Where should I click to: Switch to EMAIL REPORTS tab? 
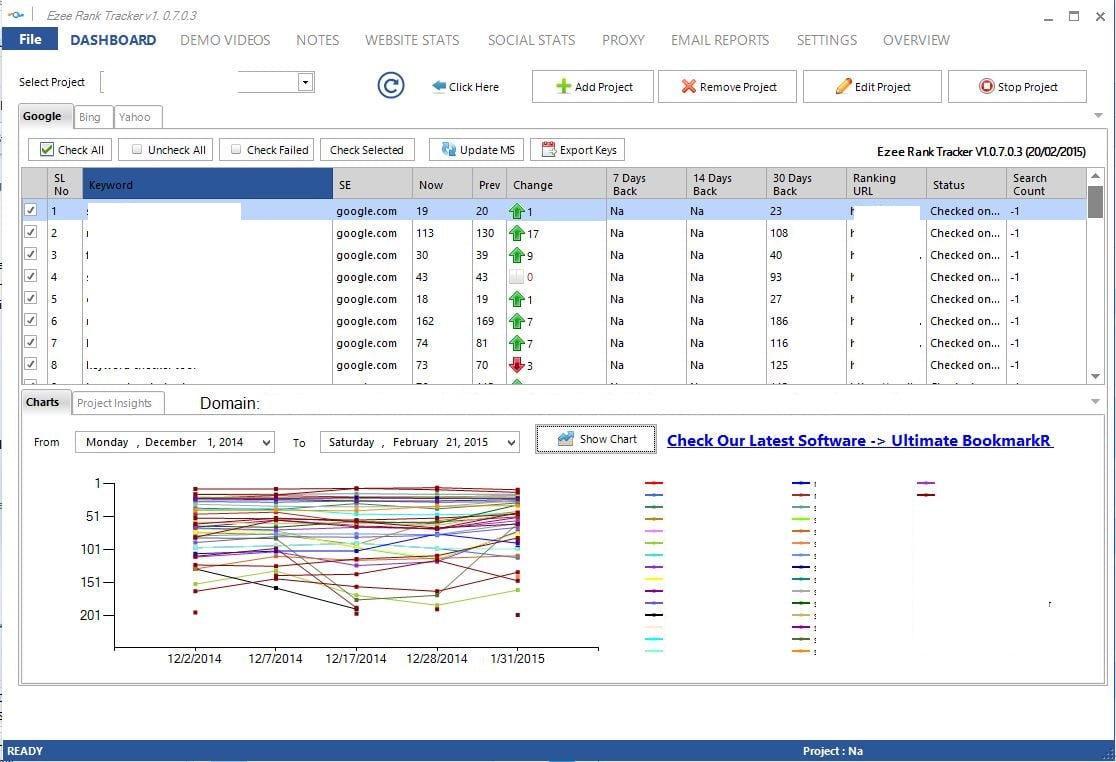pyautogui.click(x=720, y=41)
